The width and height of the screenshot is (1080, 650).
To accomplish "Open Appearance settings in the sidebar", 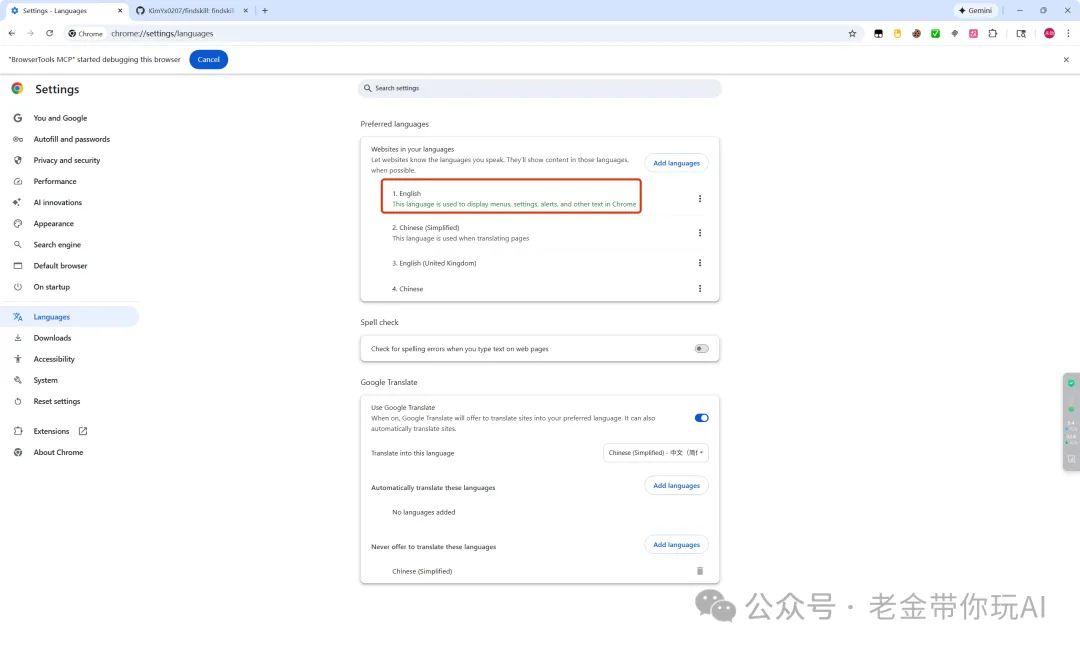I will point(53,224).
